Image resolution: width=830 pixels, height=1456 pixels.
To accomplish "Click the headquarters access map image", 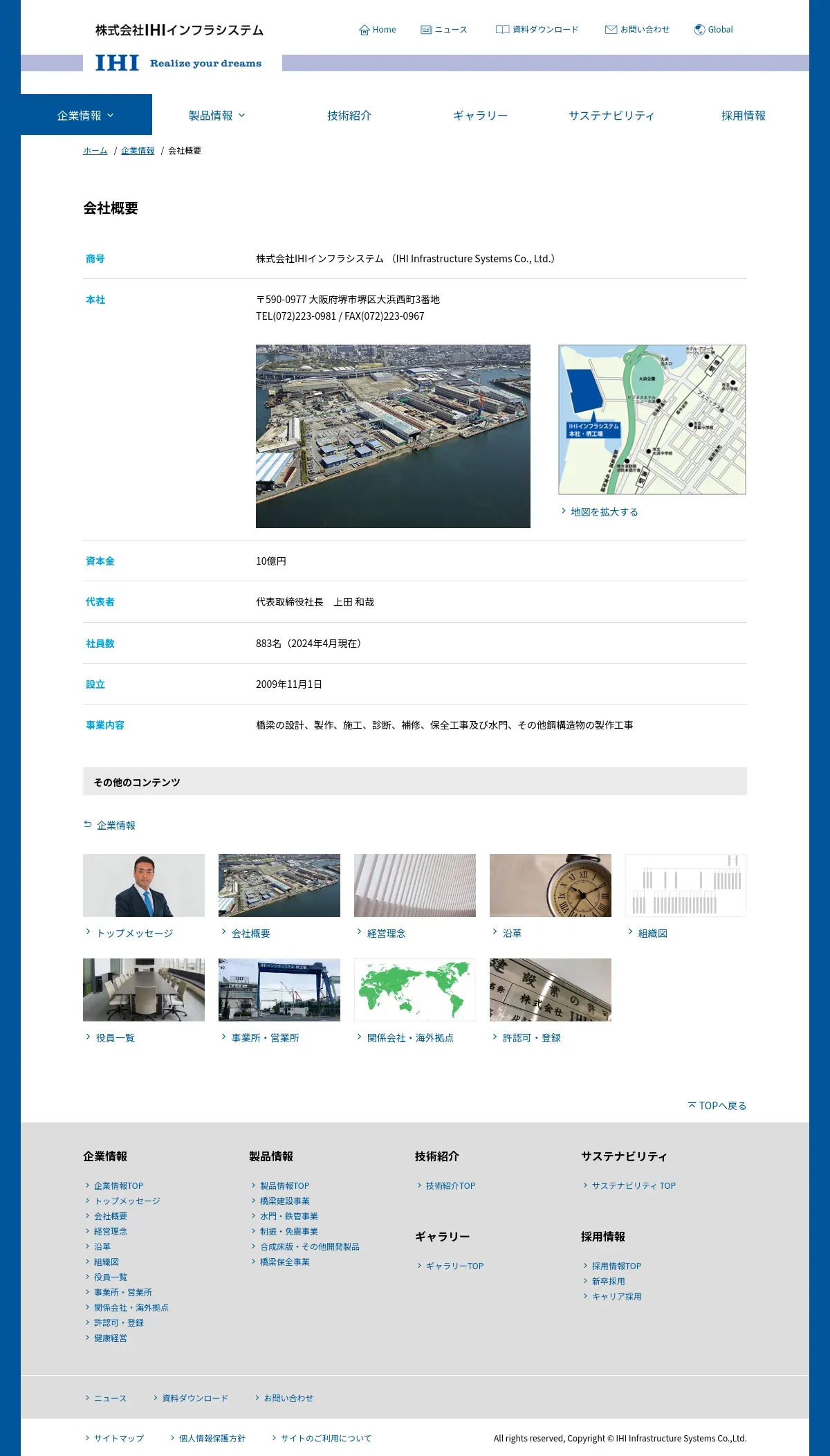I will point(652,419).
